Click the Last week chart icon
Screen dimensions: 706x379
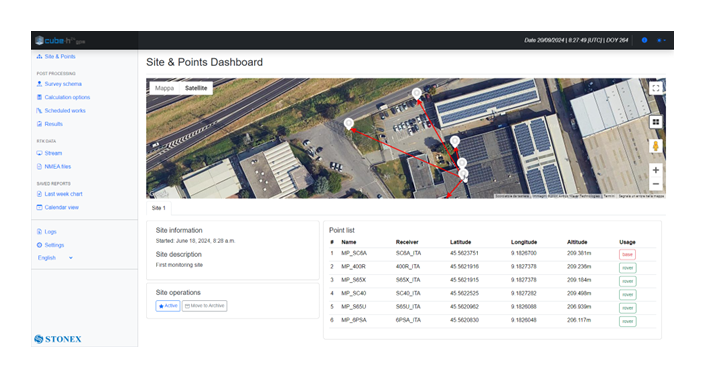pos(39,194)
